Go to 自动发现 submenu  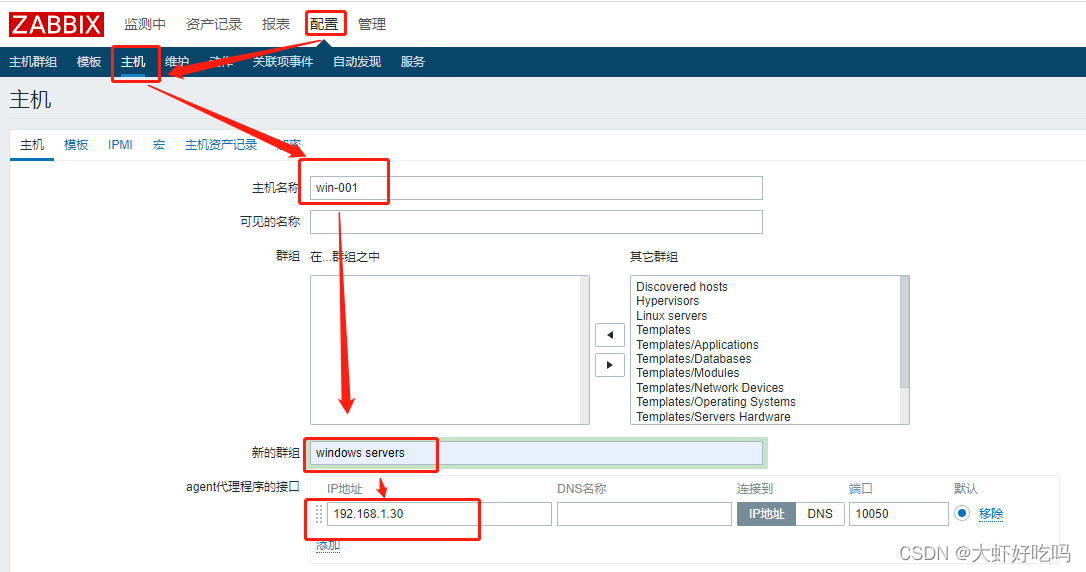coord(357,62)
